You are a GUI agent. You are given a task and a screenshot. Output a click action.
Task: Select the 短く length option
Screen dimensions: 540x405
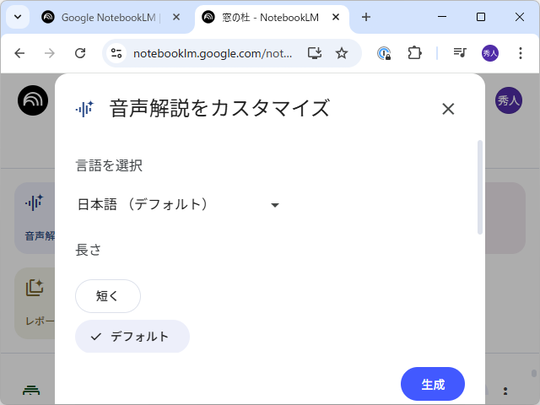108,296
